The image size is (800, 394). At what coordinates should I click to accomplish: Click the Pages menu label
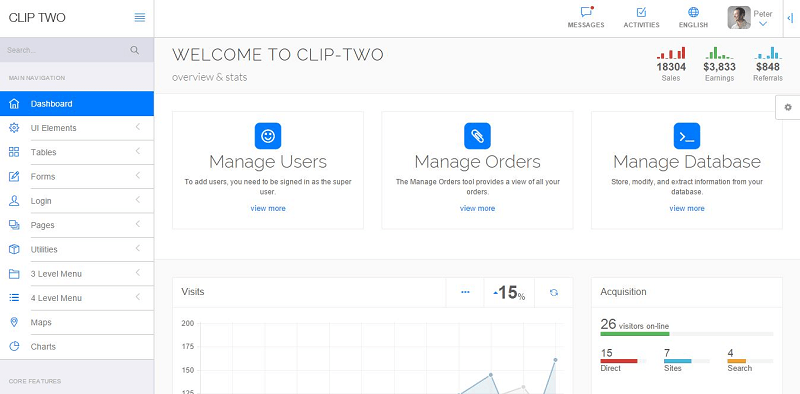coord(42,225)
